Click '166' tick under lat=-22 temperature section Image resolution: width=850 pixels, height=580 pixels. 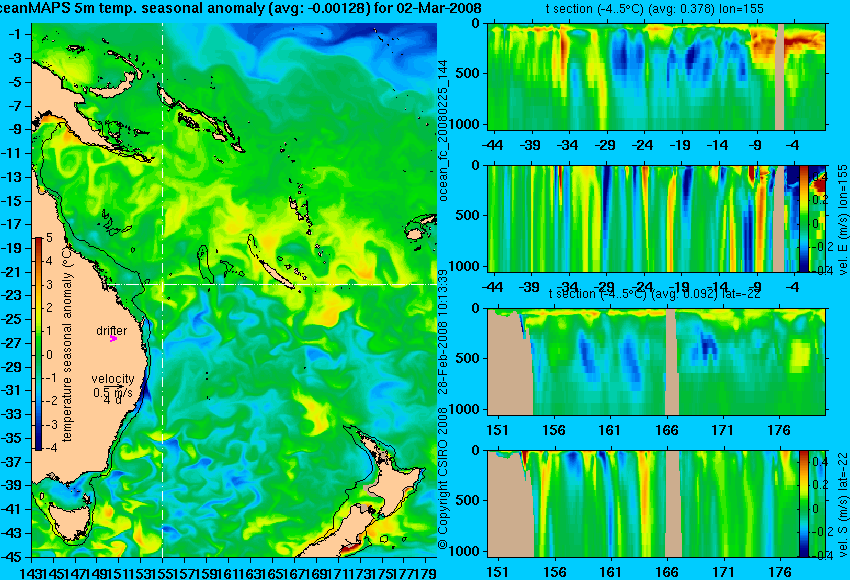click(666, 430)
